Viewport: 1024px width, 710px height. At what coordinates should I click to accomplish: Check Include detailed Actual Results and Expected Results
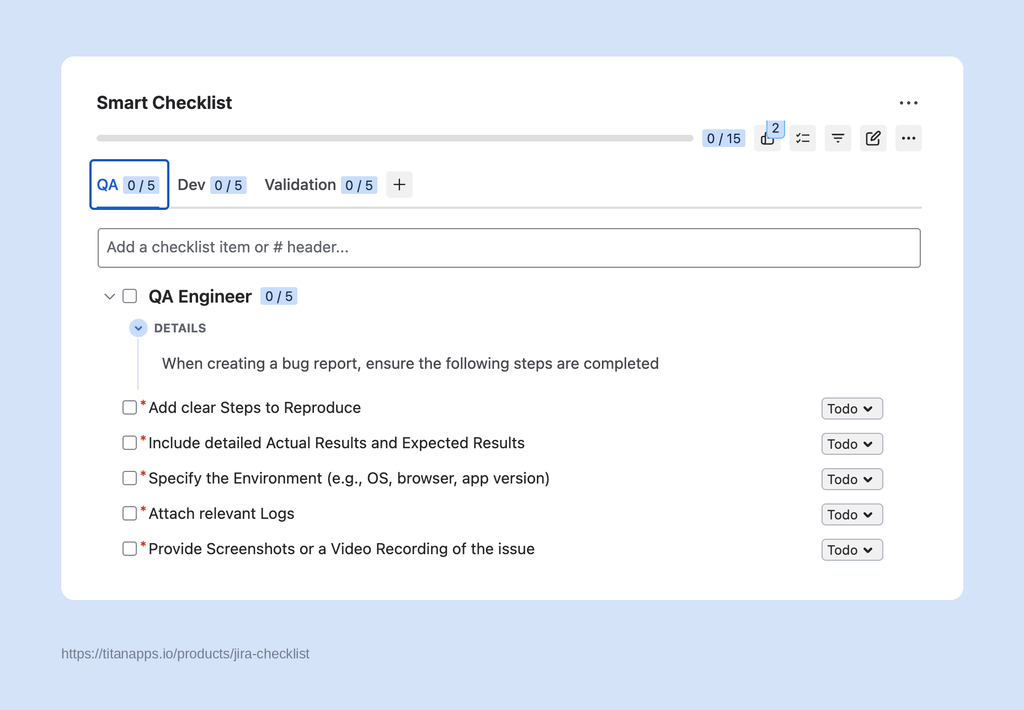pyautogui.click(x=129, y=443)
